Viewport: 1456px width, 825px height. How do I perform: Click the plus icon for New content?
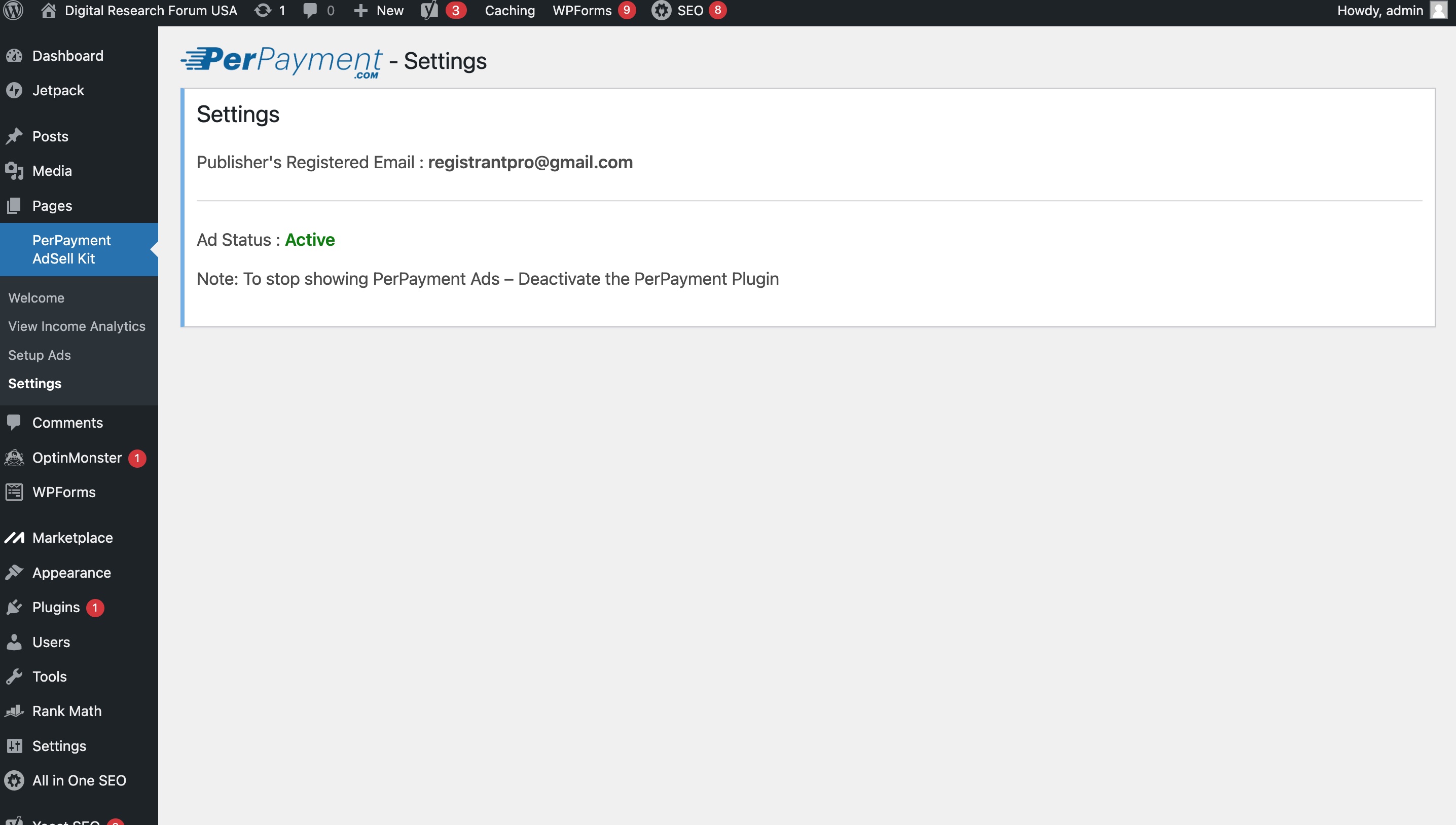[x=360, y=11]
